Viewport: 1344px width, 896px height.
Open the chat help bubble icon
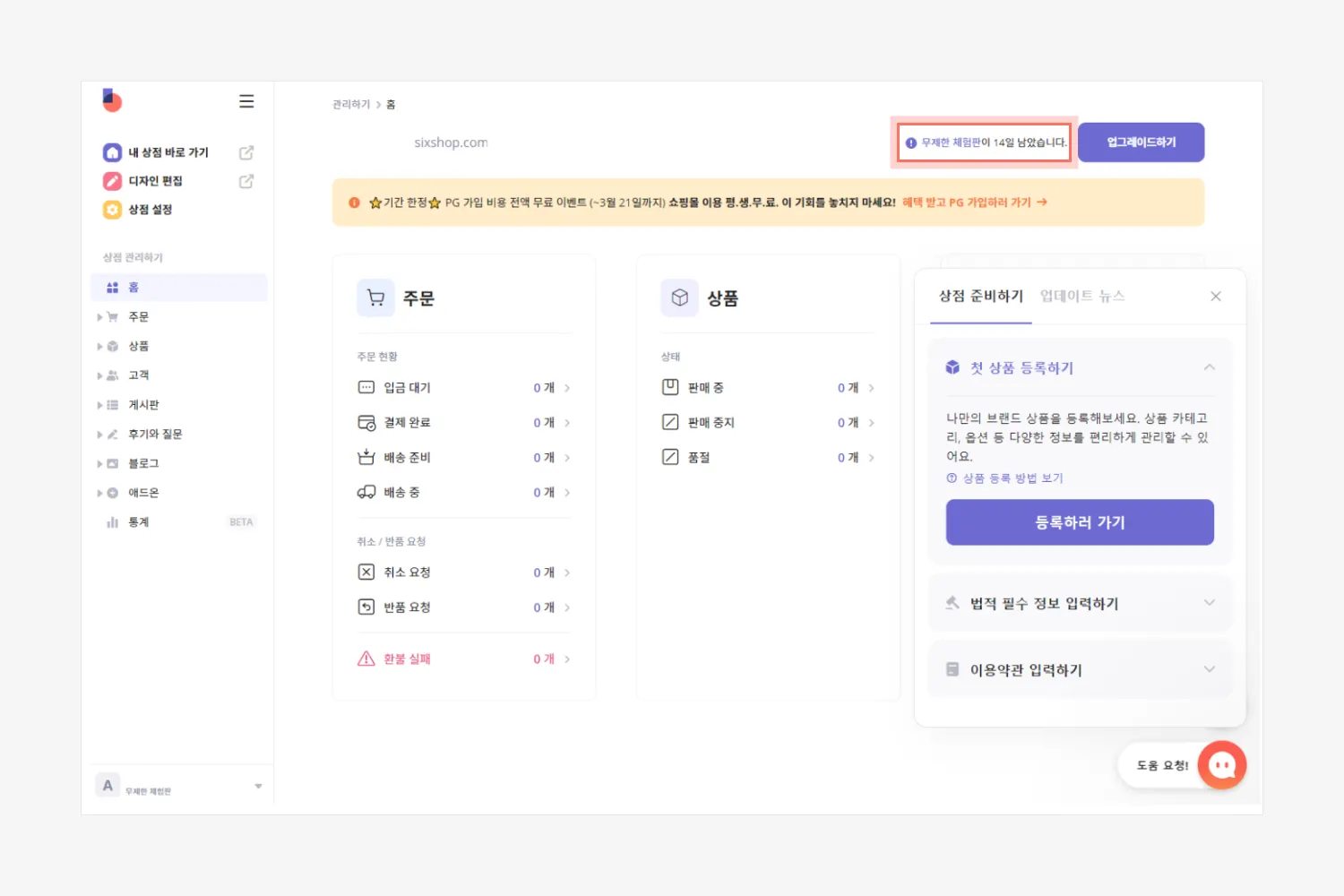point(1222,765)
